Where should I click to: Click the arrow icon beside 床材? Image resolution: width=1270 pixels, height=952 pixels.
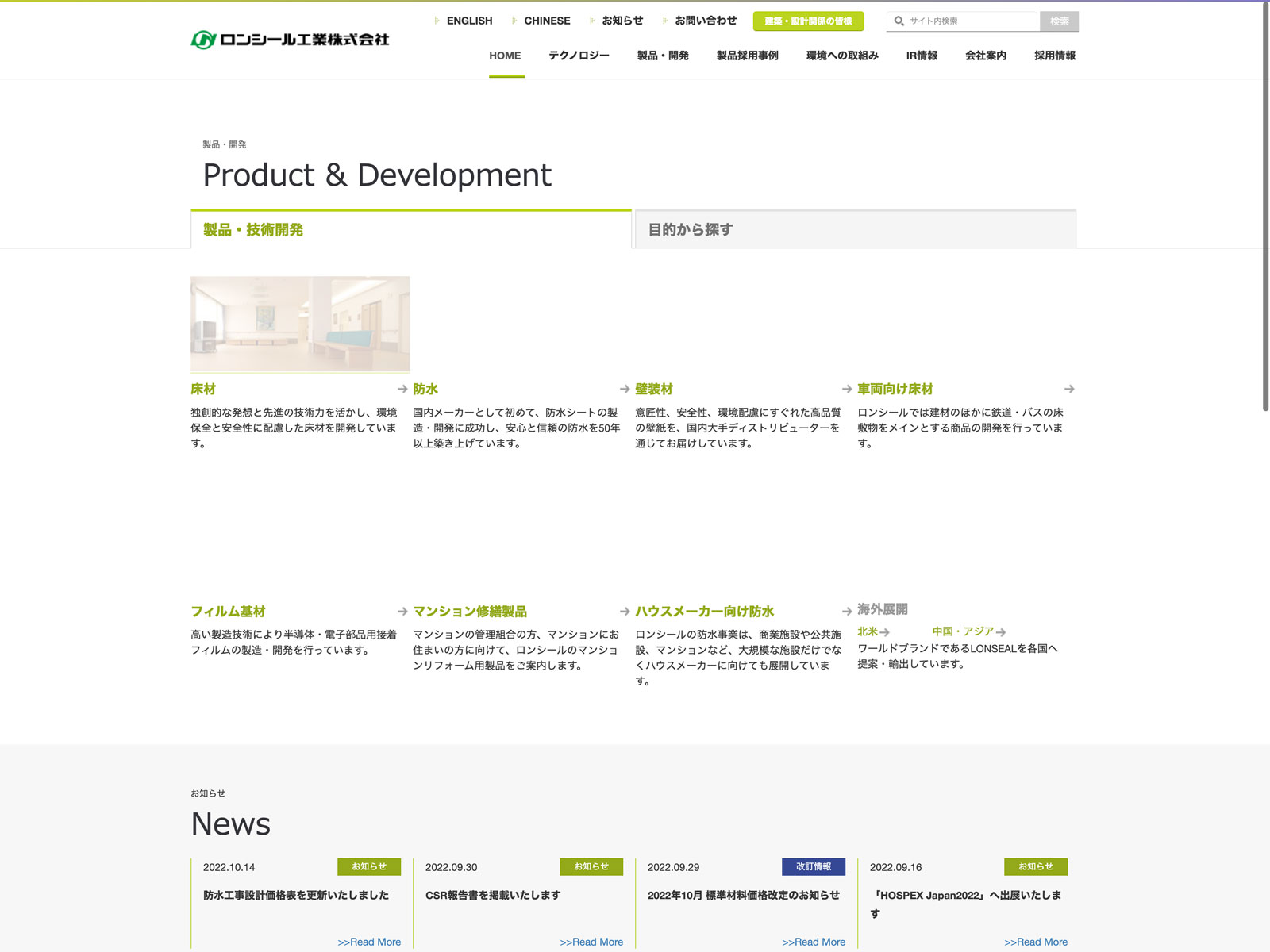(402, 390)
